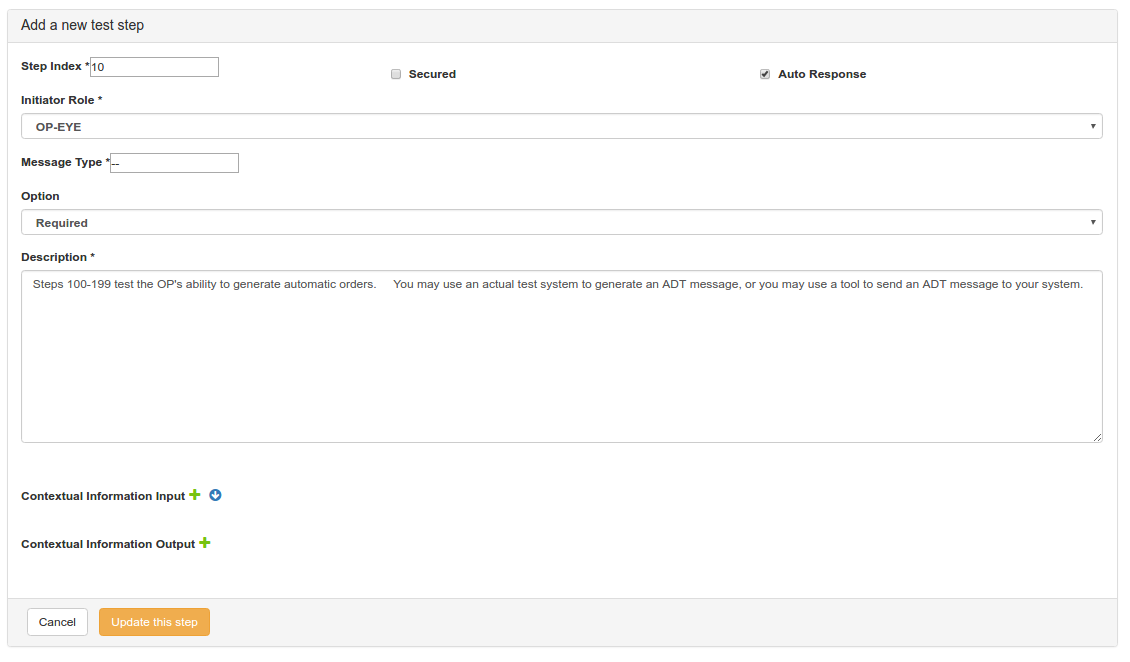Add a new Contextual Information Input entry
1130x662 pixels.
195,495
